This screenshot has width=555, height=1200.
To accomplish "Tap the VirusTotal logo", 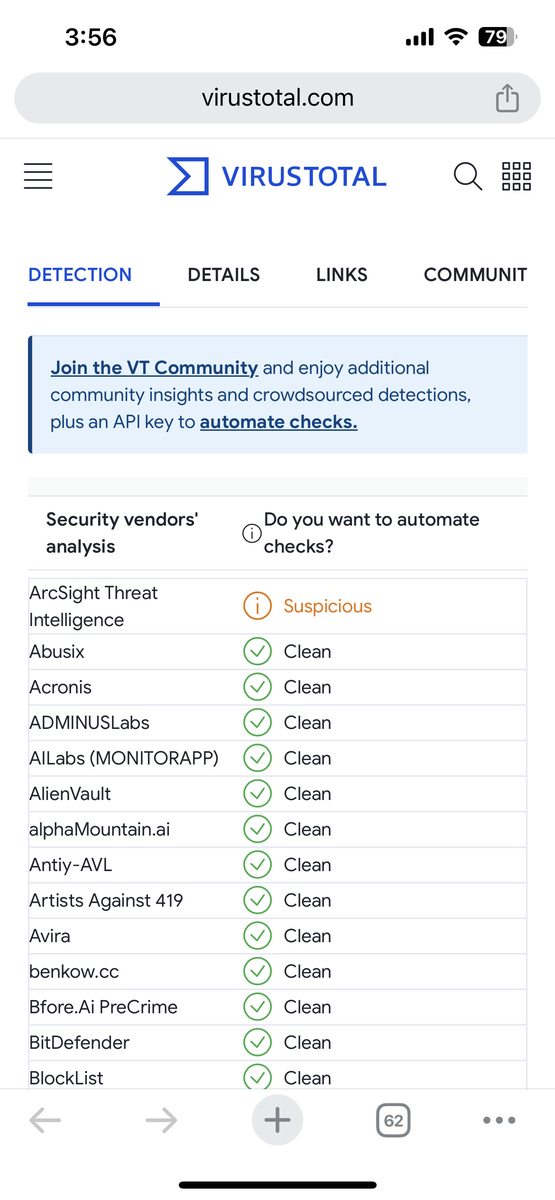I will coord(277,177).
